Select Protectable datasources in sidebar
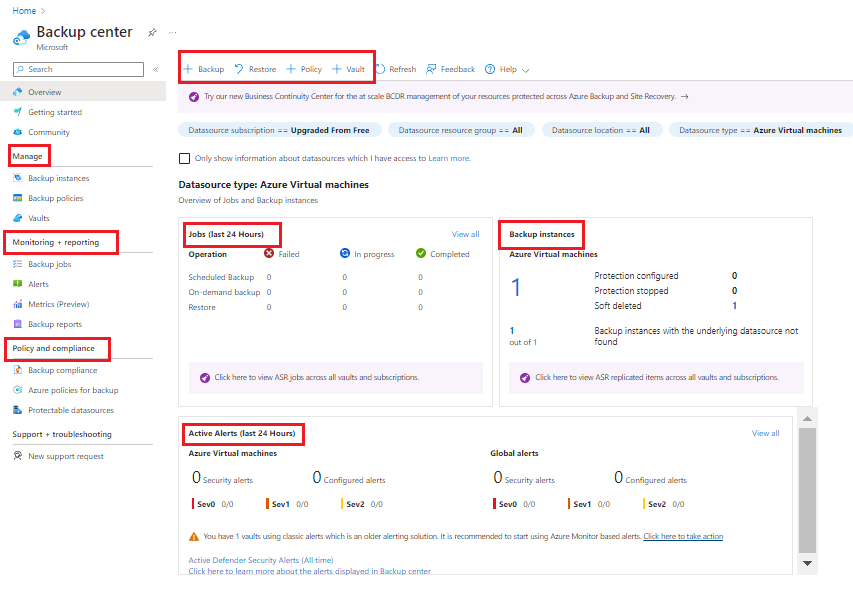853x596 pixels. (x=71, y=410)
